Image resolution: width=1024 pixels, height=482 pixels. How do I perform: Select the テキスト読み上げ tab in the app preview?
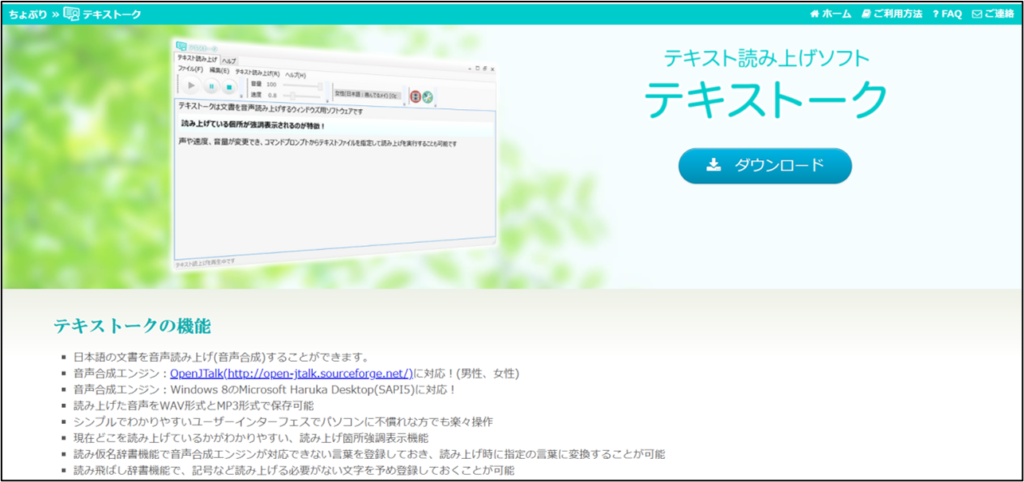click(x=197, y=59)
